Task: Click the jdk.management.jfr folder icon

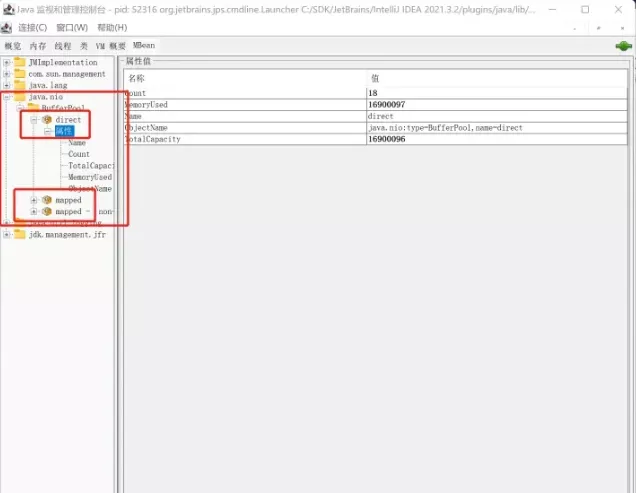Action: tap(19, 234)
